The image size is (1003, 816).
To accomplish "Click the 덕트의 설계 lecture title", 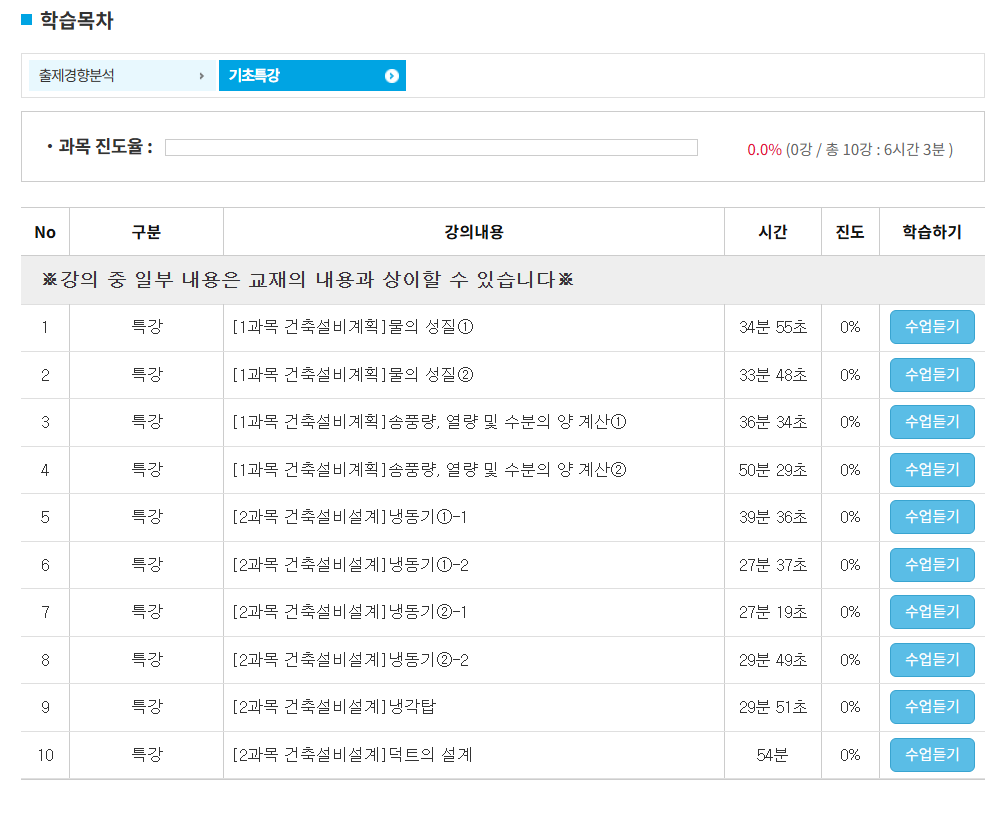I will (x=352, y=755).
